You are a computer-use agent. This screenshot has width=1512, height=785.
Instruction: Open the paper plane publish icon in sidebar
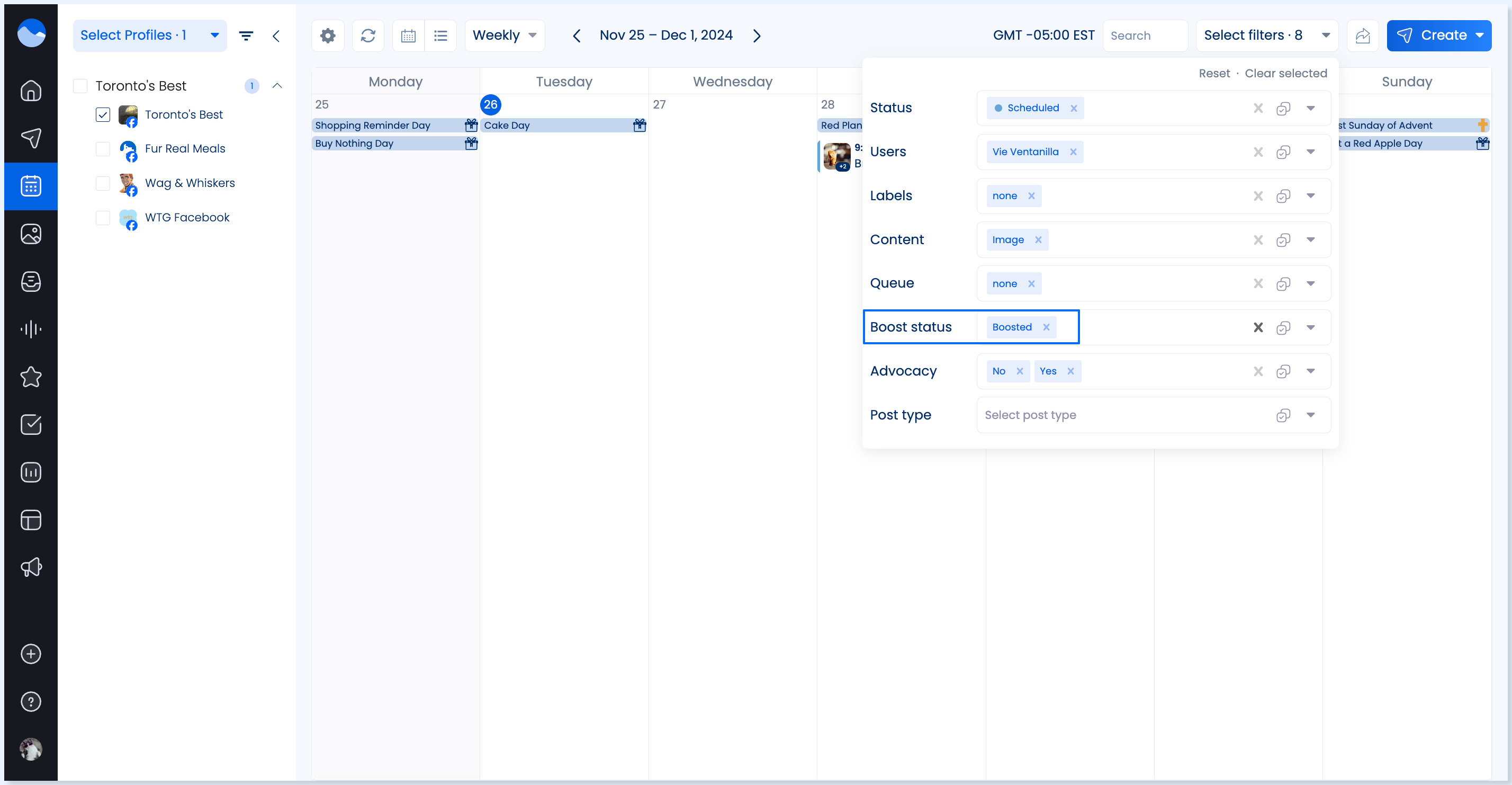[x=31, y=138]
